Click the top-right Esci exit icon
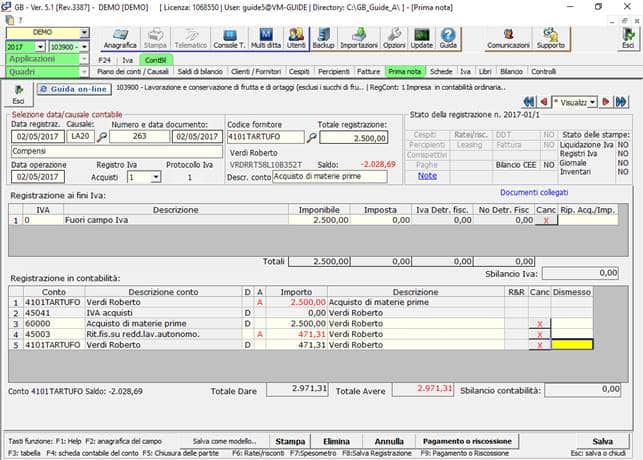 tap(628, 39)
